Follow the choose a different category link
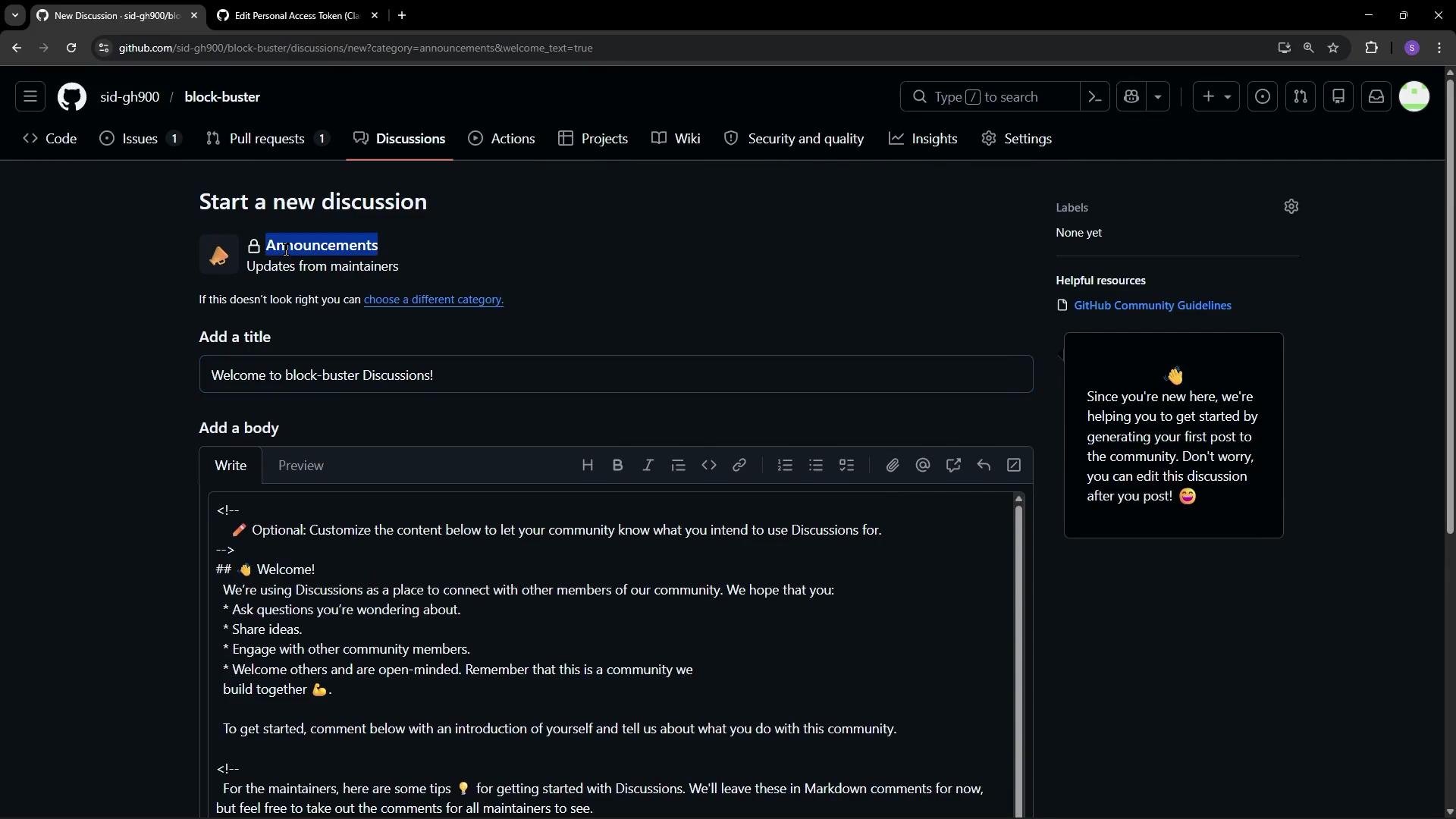Image resolution: width=1456 pixels, height=819 pixels. click(x=434, y=300)
